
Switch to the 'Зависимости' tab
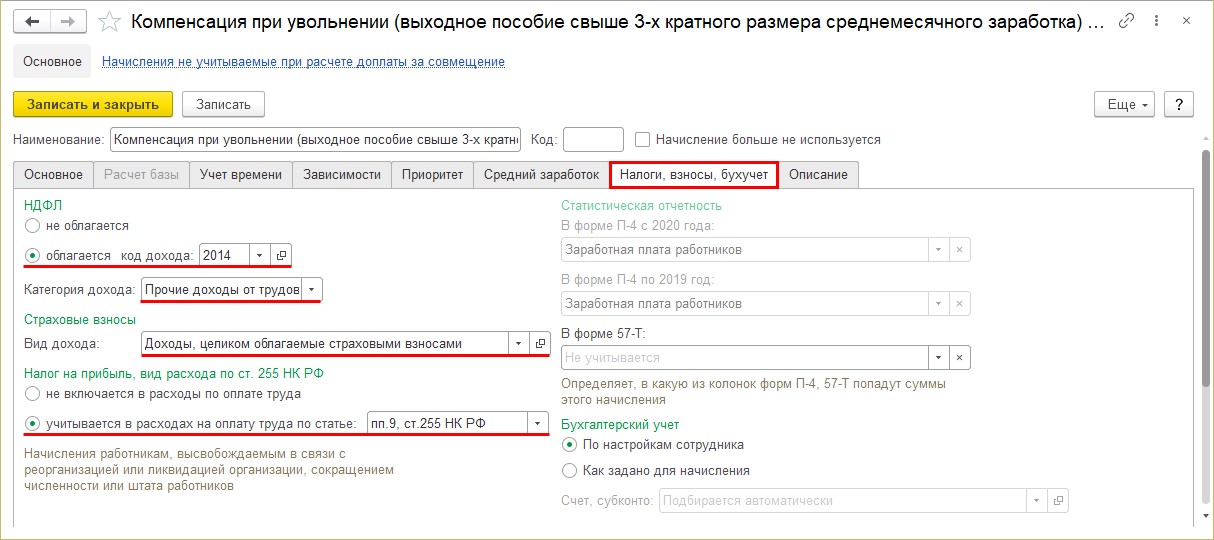342,174
